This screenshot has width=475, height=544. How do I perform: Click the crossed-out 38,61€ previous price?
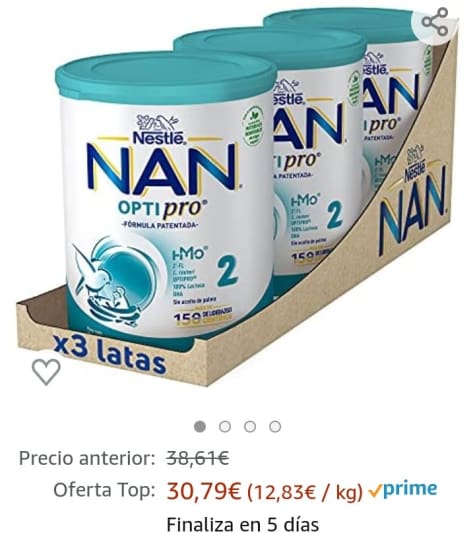click(x=198, y=458)
